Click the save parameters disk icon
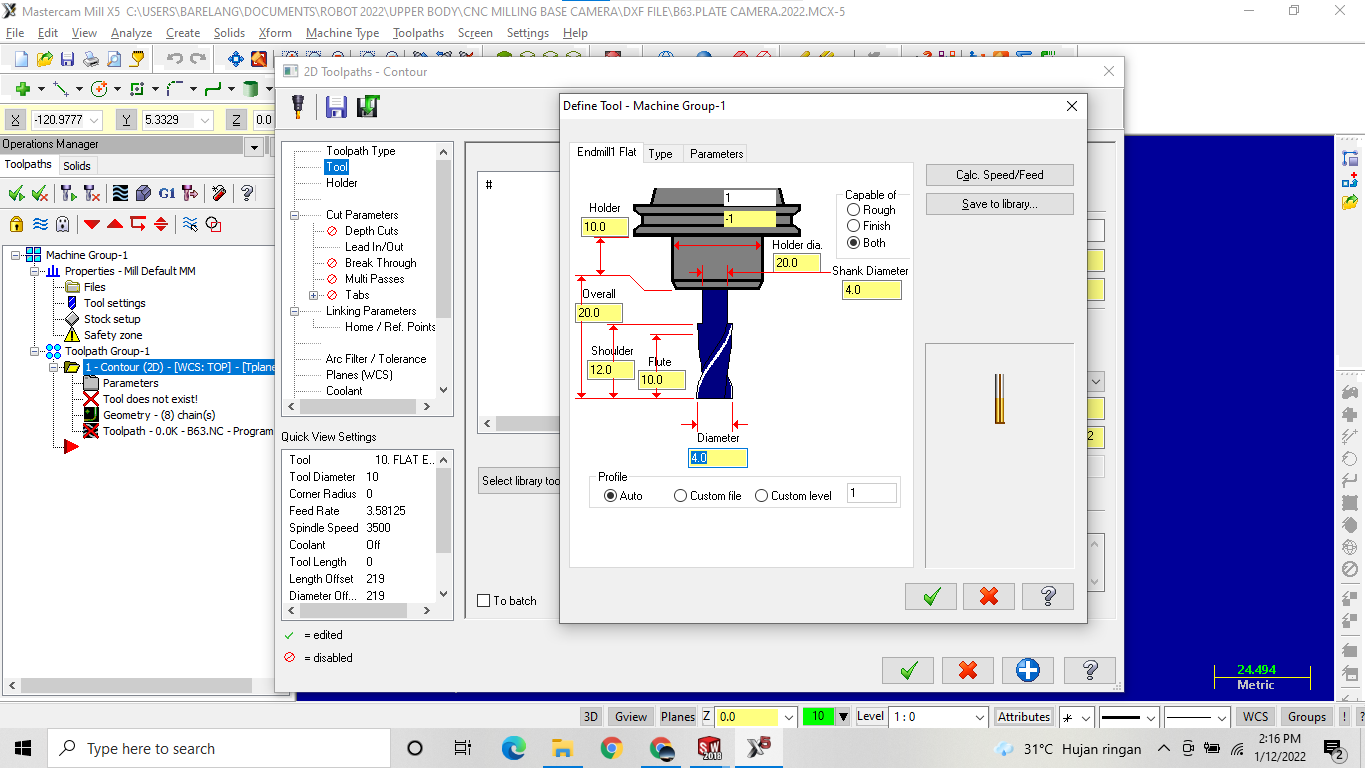Screen dimensions: 1365x768 click(336, 107)
